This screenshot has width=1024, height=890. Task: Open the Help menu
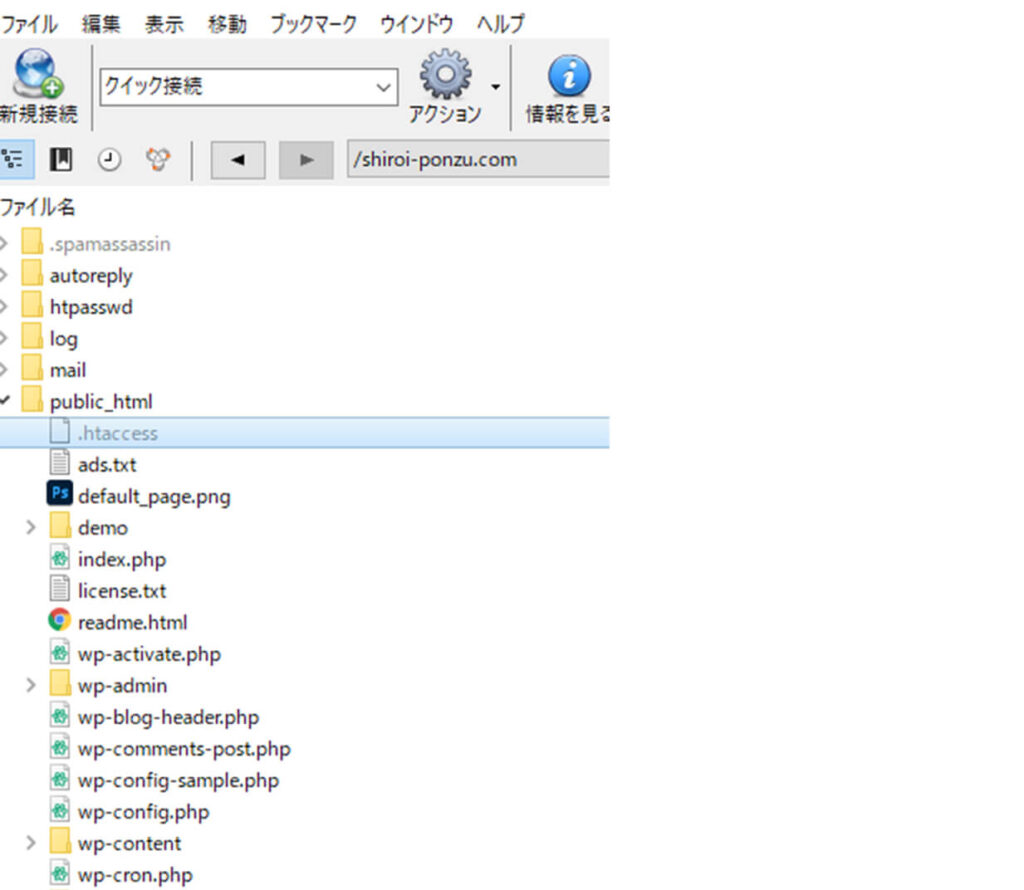[x=500, y=24]
